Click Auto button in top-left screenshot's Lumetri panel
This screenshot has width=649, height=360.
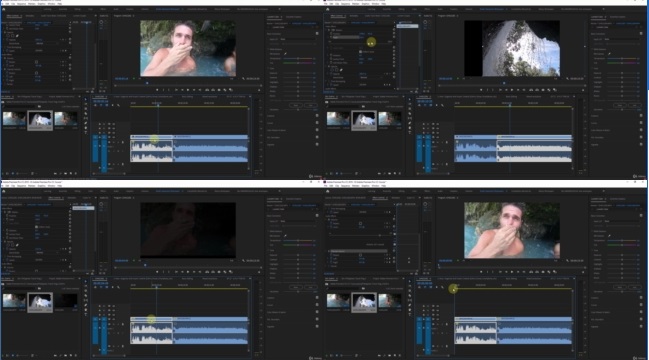(310, 105)
